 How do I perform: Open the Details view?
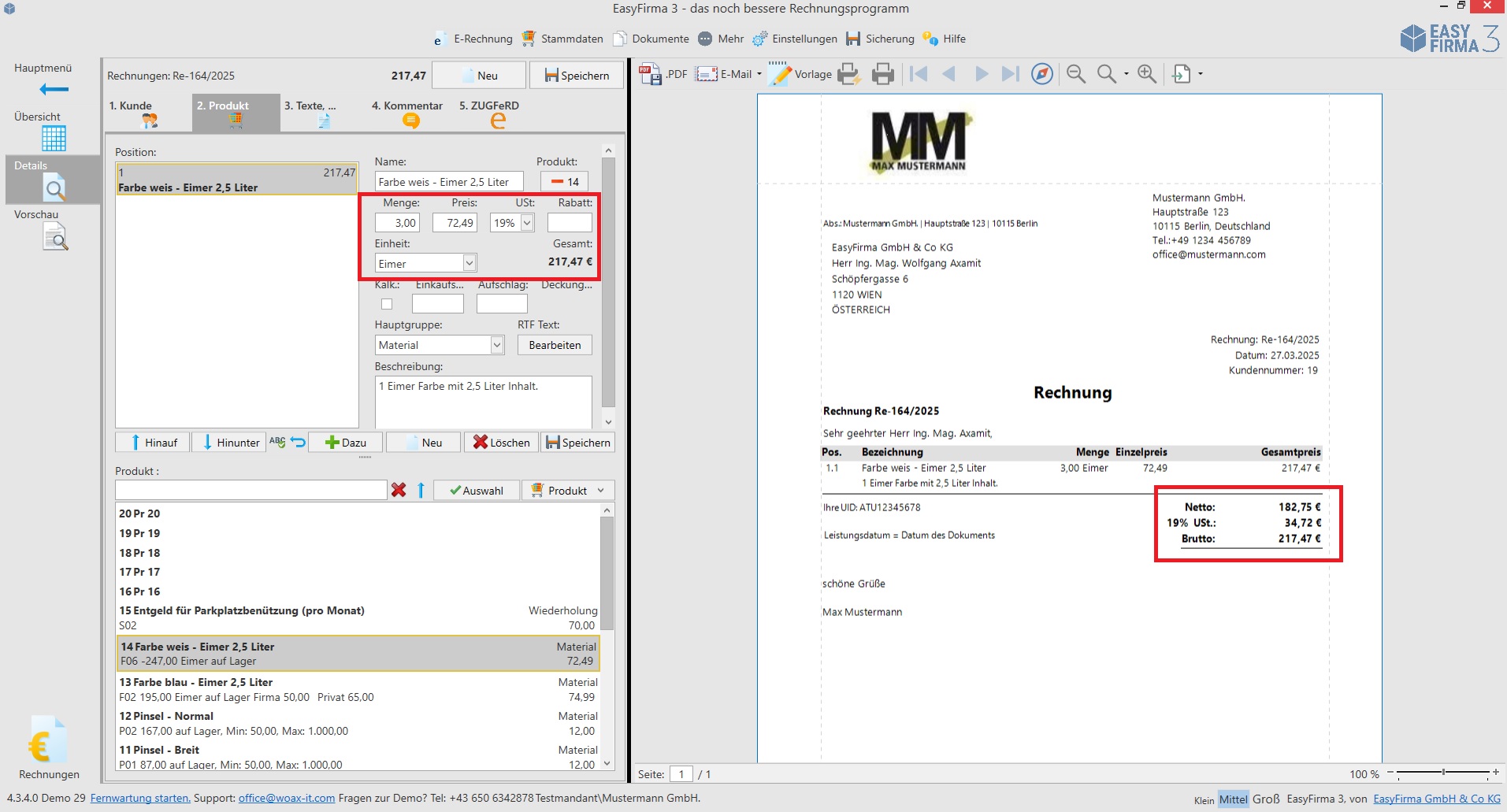[54, 180]
